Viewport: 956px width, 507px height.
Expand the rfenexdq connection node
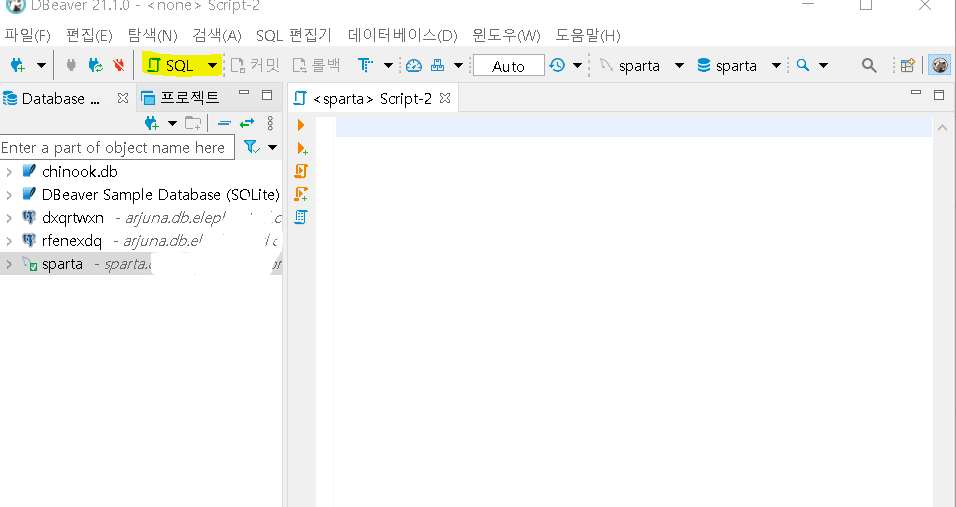[x=9, y=241]
